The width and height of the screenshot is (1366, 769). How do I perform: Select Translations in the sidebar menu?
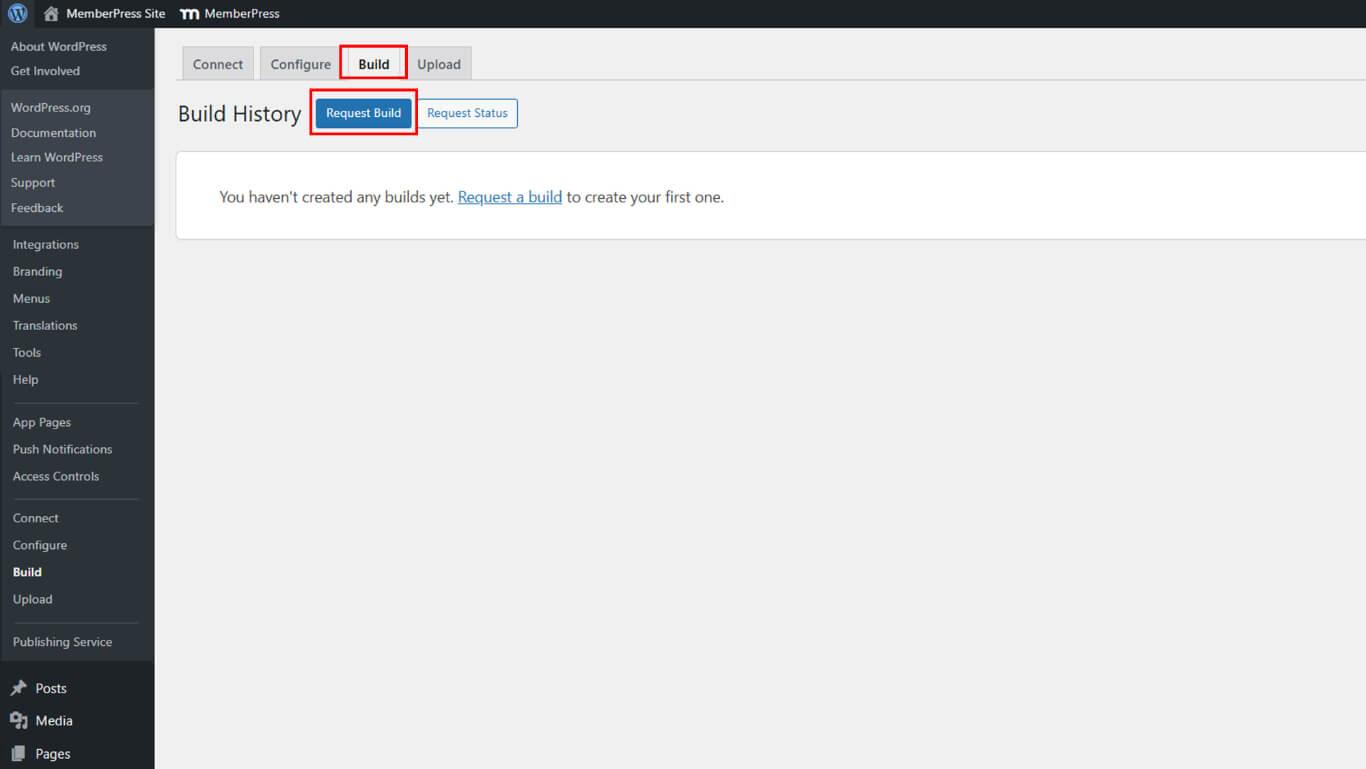44,325
